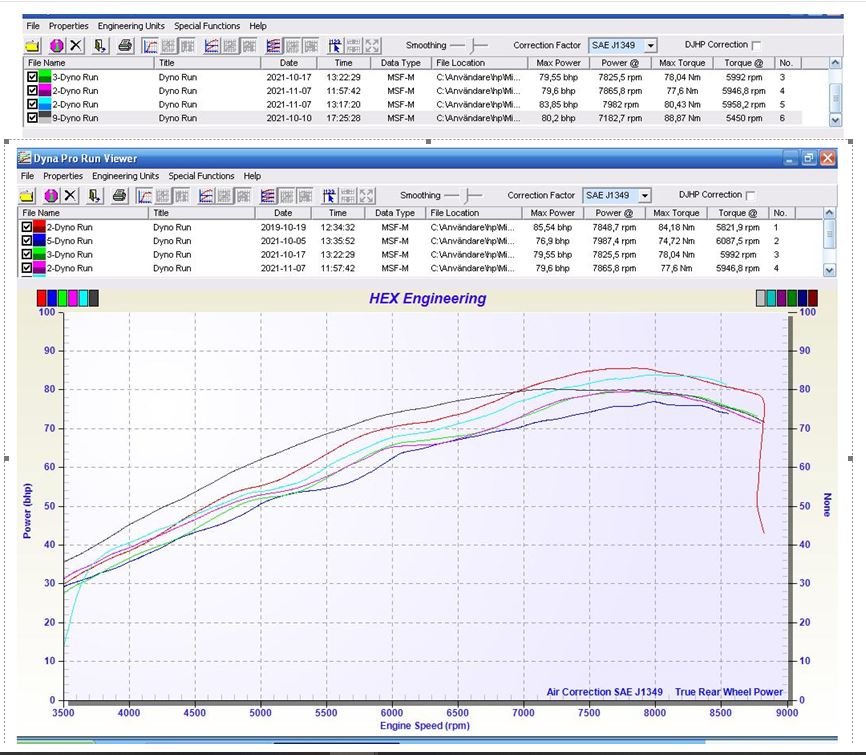This screenshot has width=866, height=755.
Task: Click the file list scroll-down arrow
Action: coord(829,270)
